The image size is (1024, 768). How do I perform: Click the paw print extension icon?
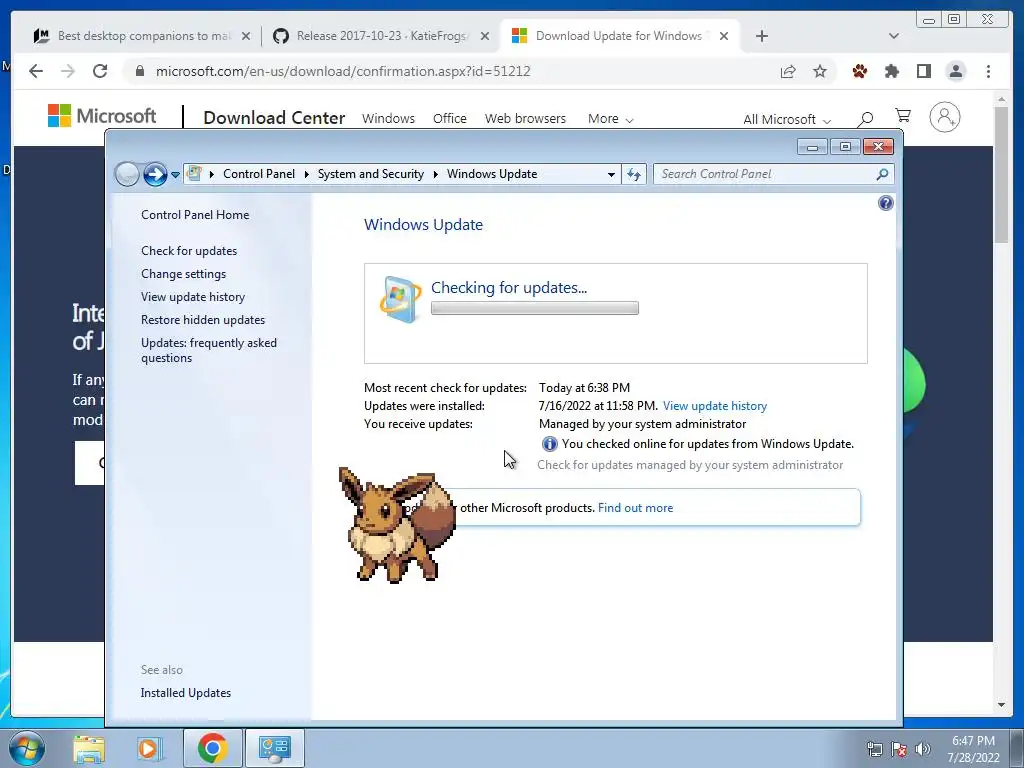(859, 71)
